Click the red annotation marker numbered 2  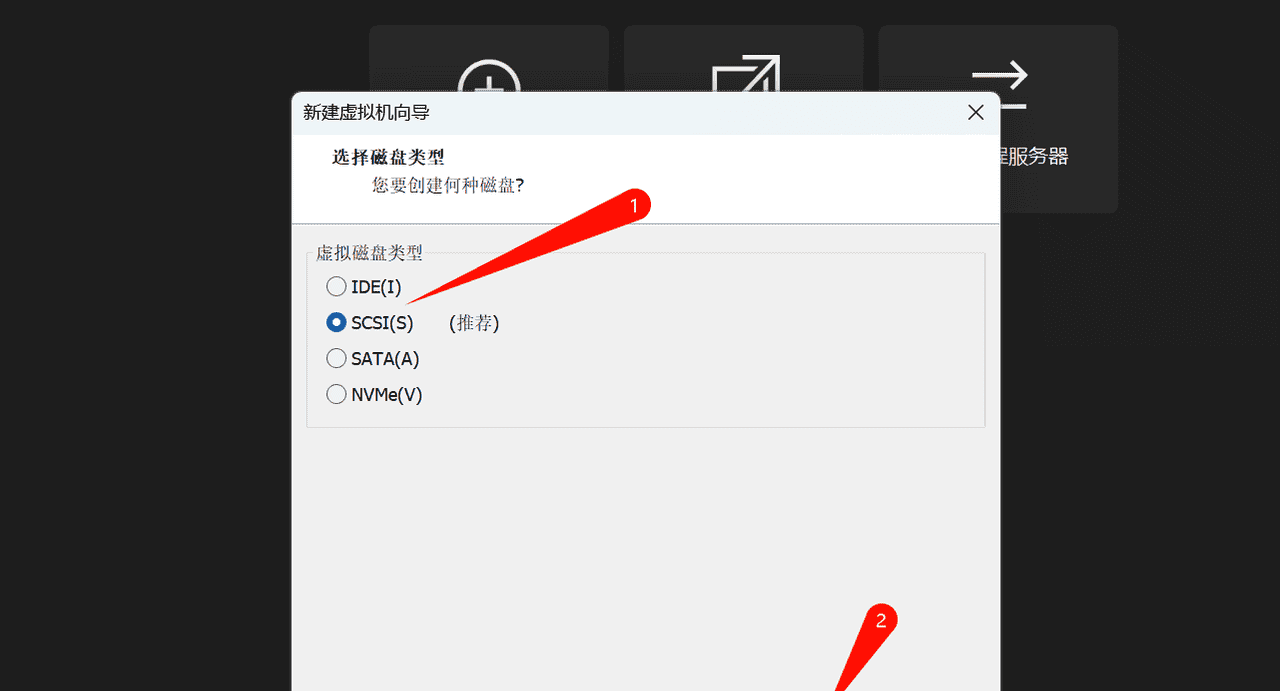coord(880,621)
